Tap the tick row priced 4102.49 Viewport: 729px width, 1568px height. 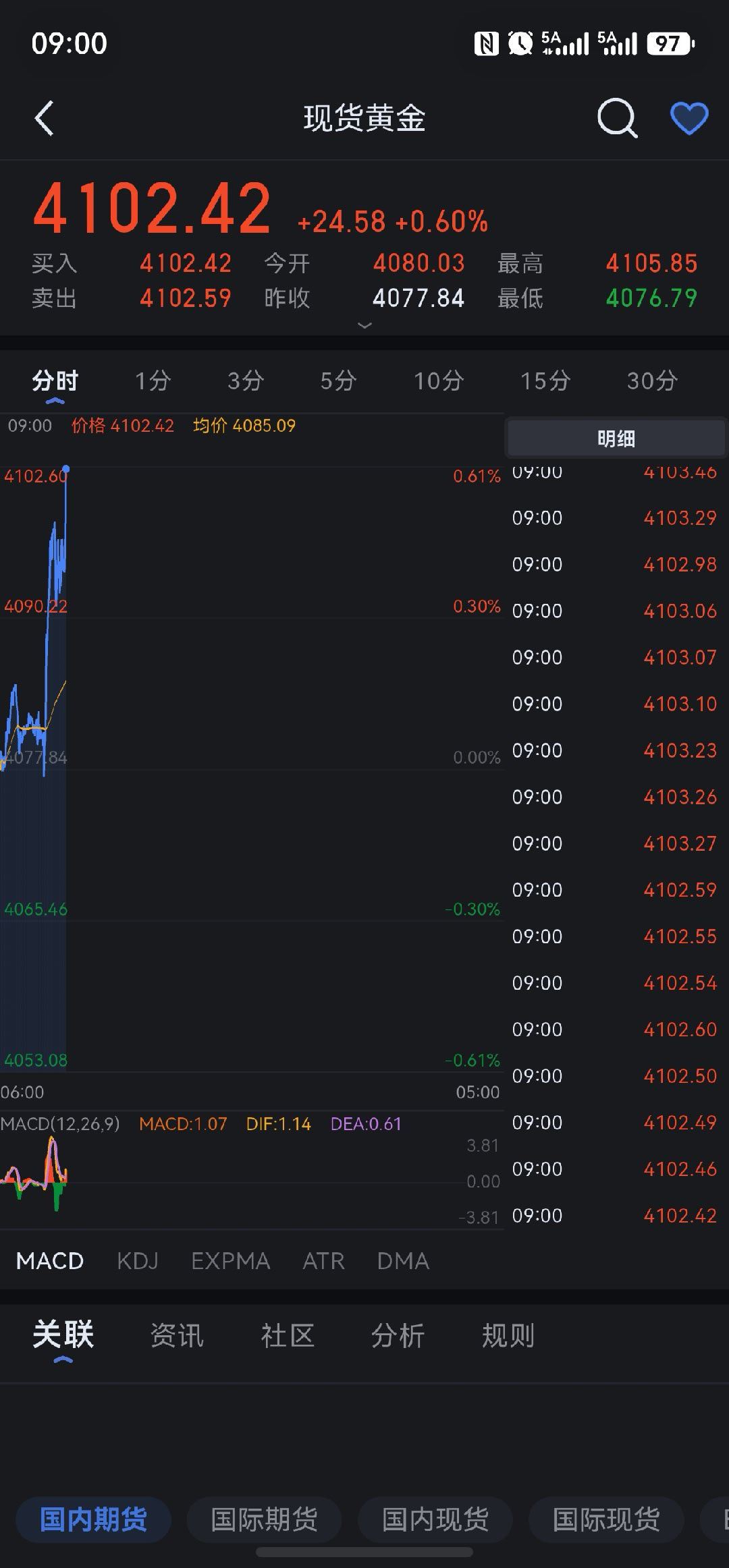click(x=614, y=1123)
